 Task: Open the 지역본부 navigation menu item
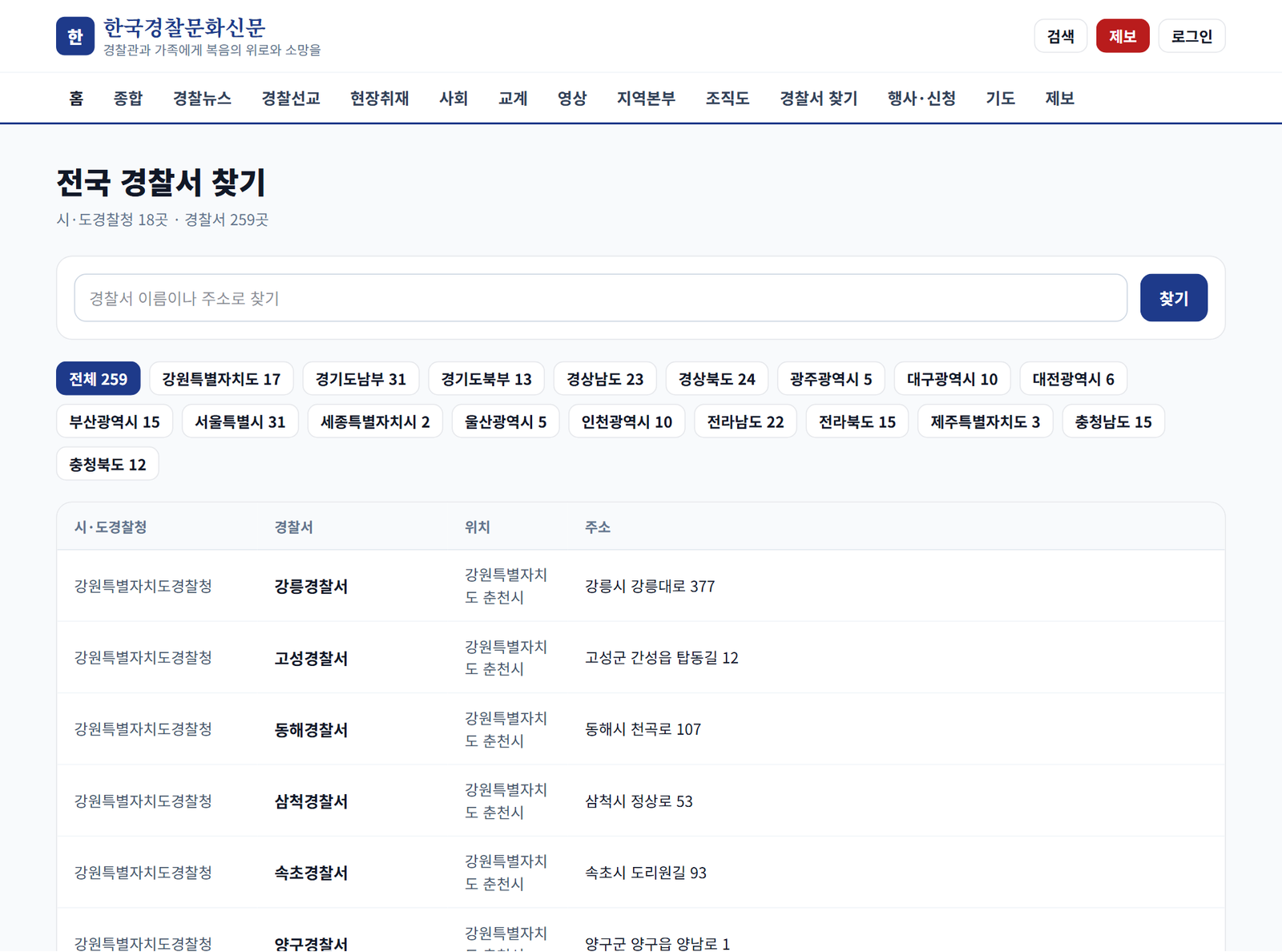coord(646,98)
